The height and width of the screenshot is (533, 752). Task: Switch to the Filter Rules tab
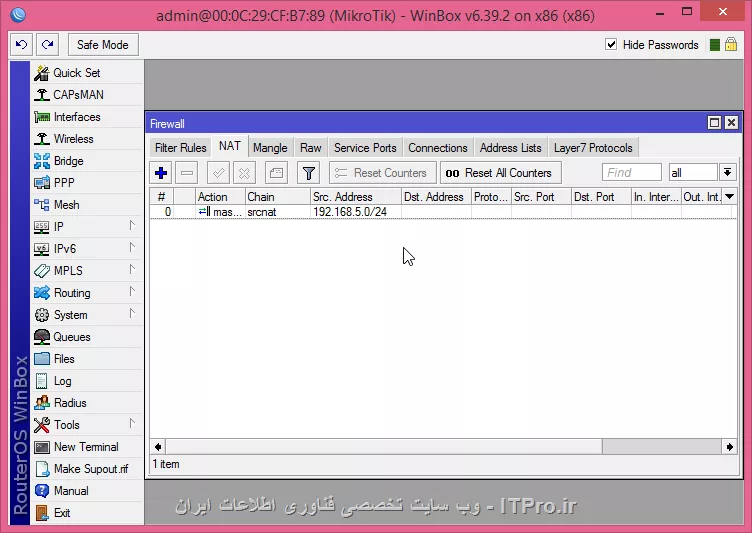pyautogui.click(x=180, y=148)
